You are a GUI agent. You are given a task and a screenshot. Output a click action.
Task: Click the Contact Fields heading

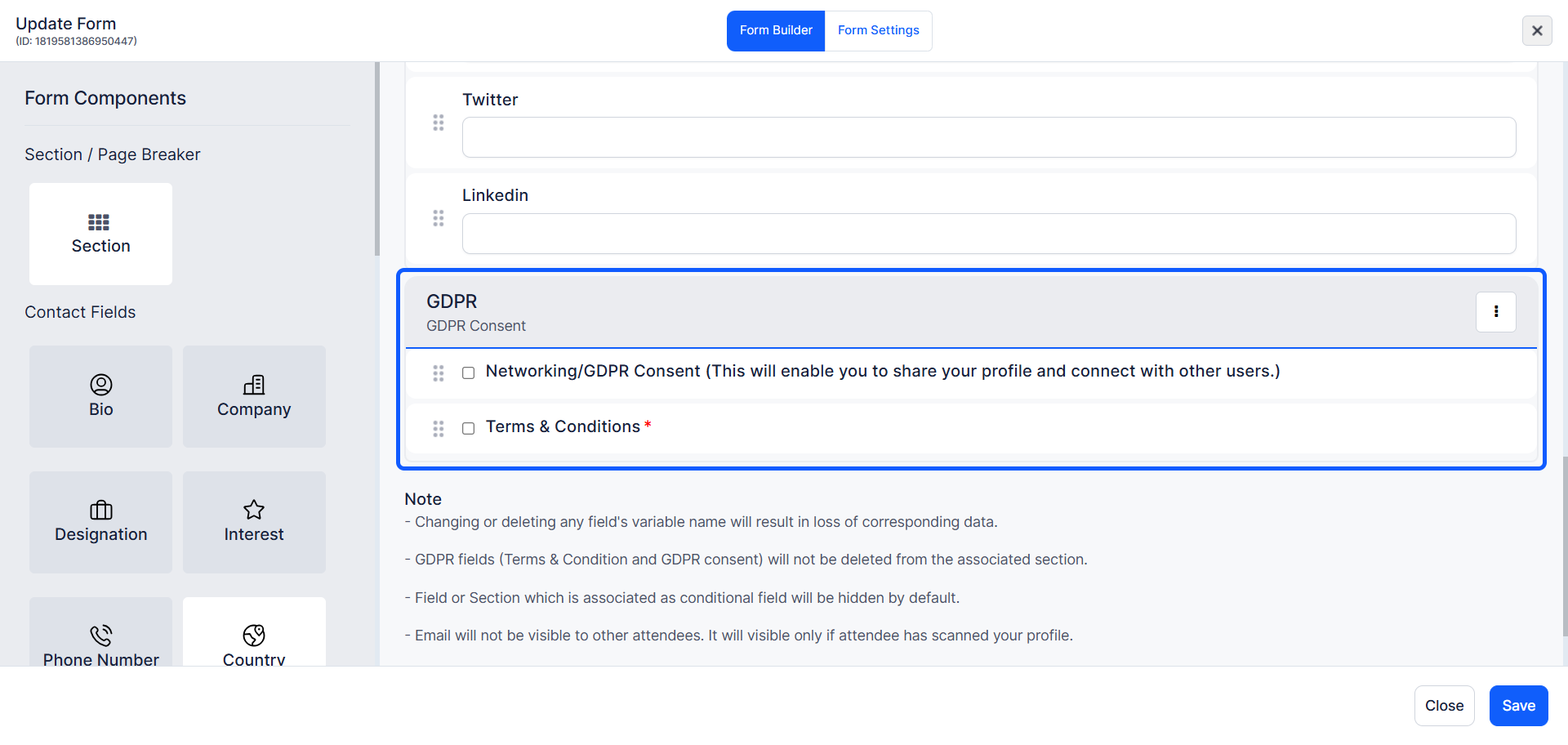80,312
